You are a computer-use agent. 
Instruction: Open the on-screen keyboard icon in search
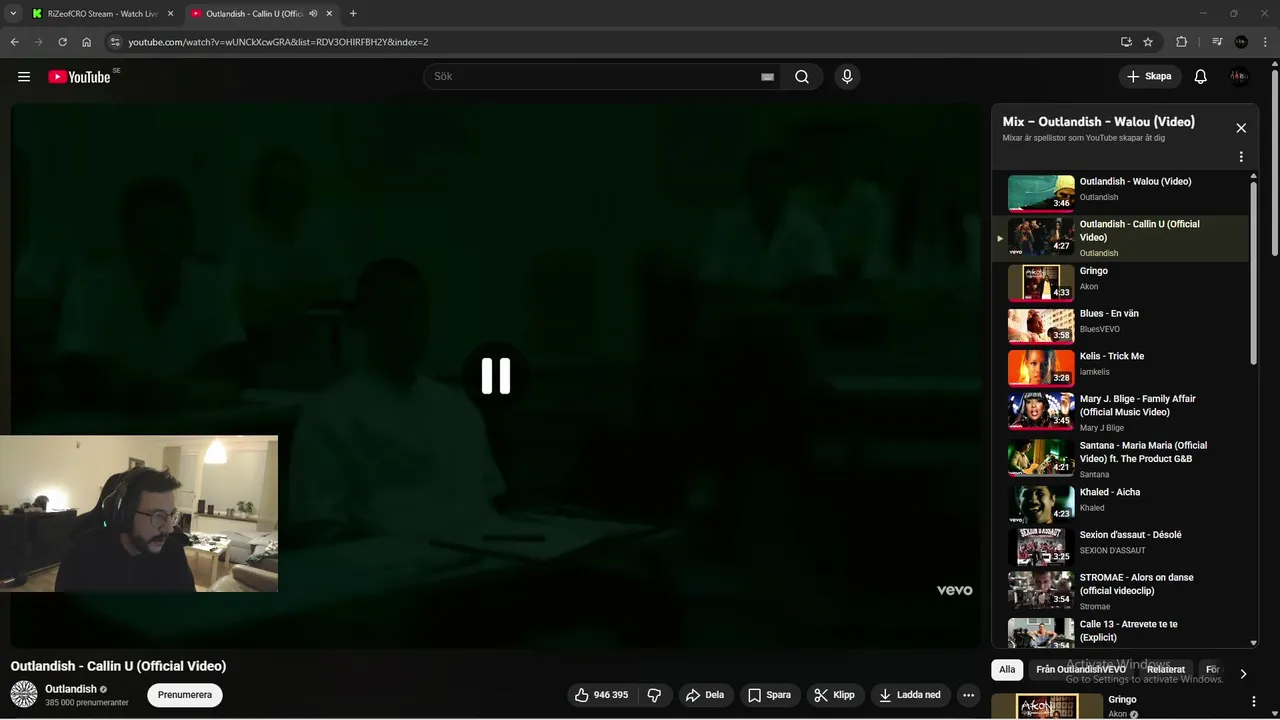coord(767,77)
